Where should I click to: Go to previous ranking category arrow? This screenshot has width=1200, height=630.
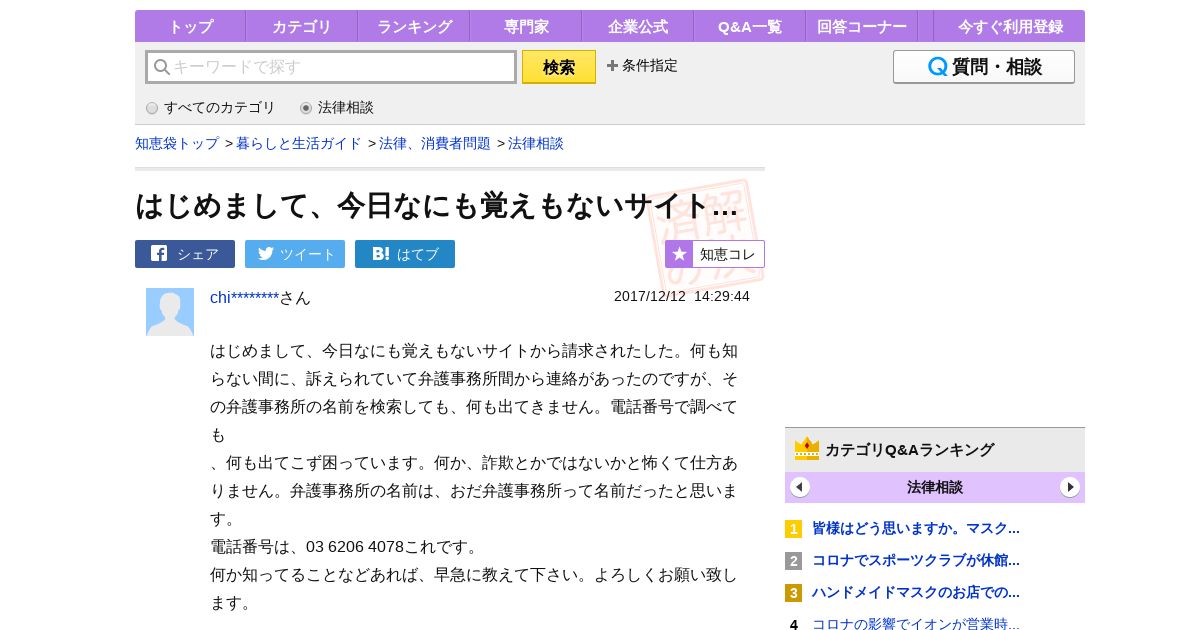[800, 487]
